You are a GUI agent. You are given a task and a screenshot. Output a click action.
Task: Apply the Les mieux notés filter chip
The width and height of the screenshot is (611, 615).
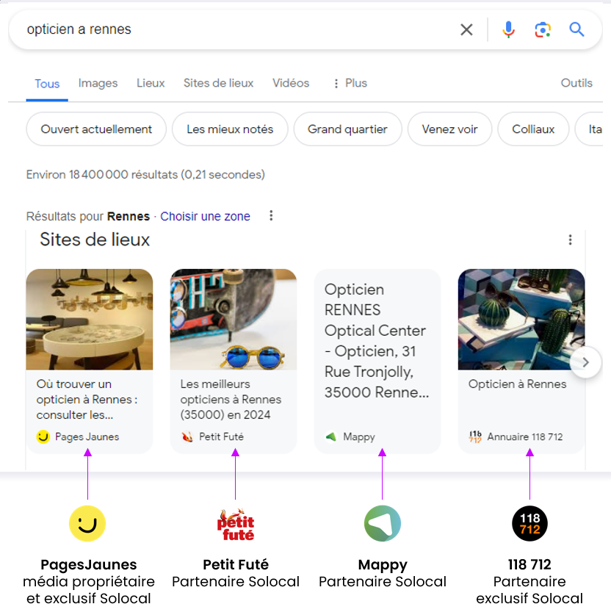230,129
